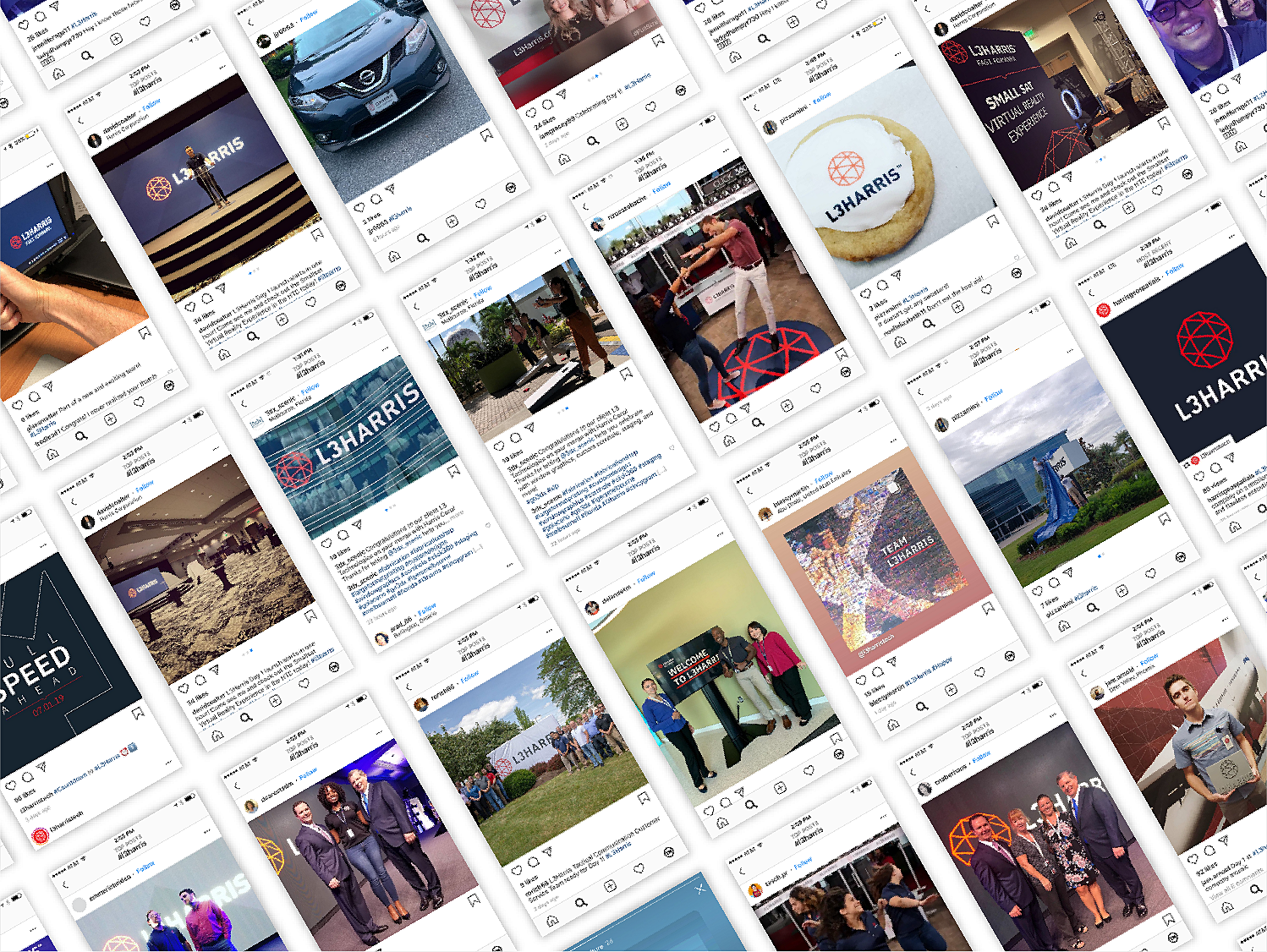This screenshot has width=1267, height=952.
Task: Open jjr0653 avatar on Nissan car post
Action: (263, 41)
